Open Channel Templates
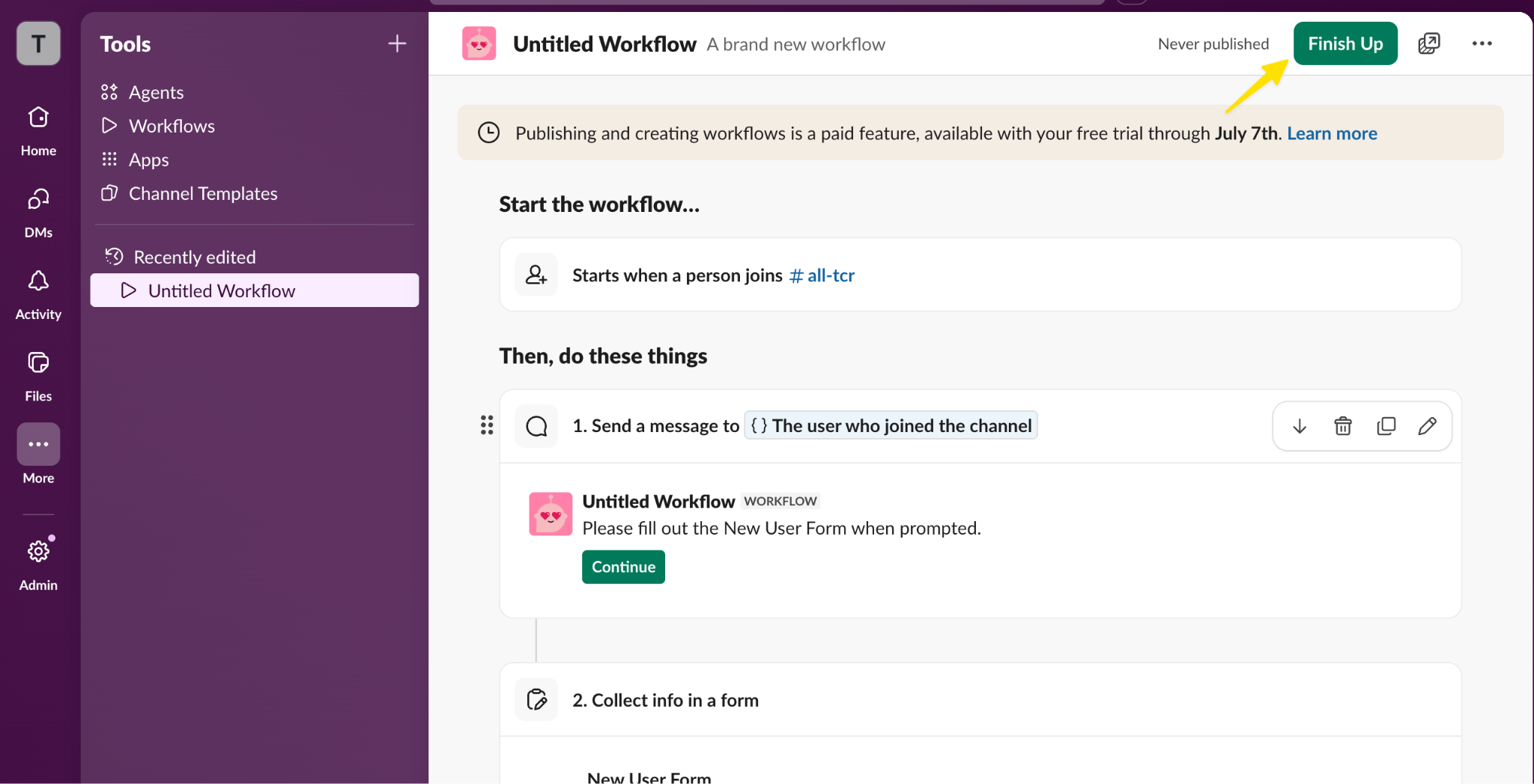Image resolution: width=1534 pixels, height=784 pixels. coord(189,193)
